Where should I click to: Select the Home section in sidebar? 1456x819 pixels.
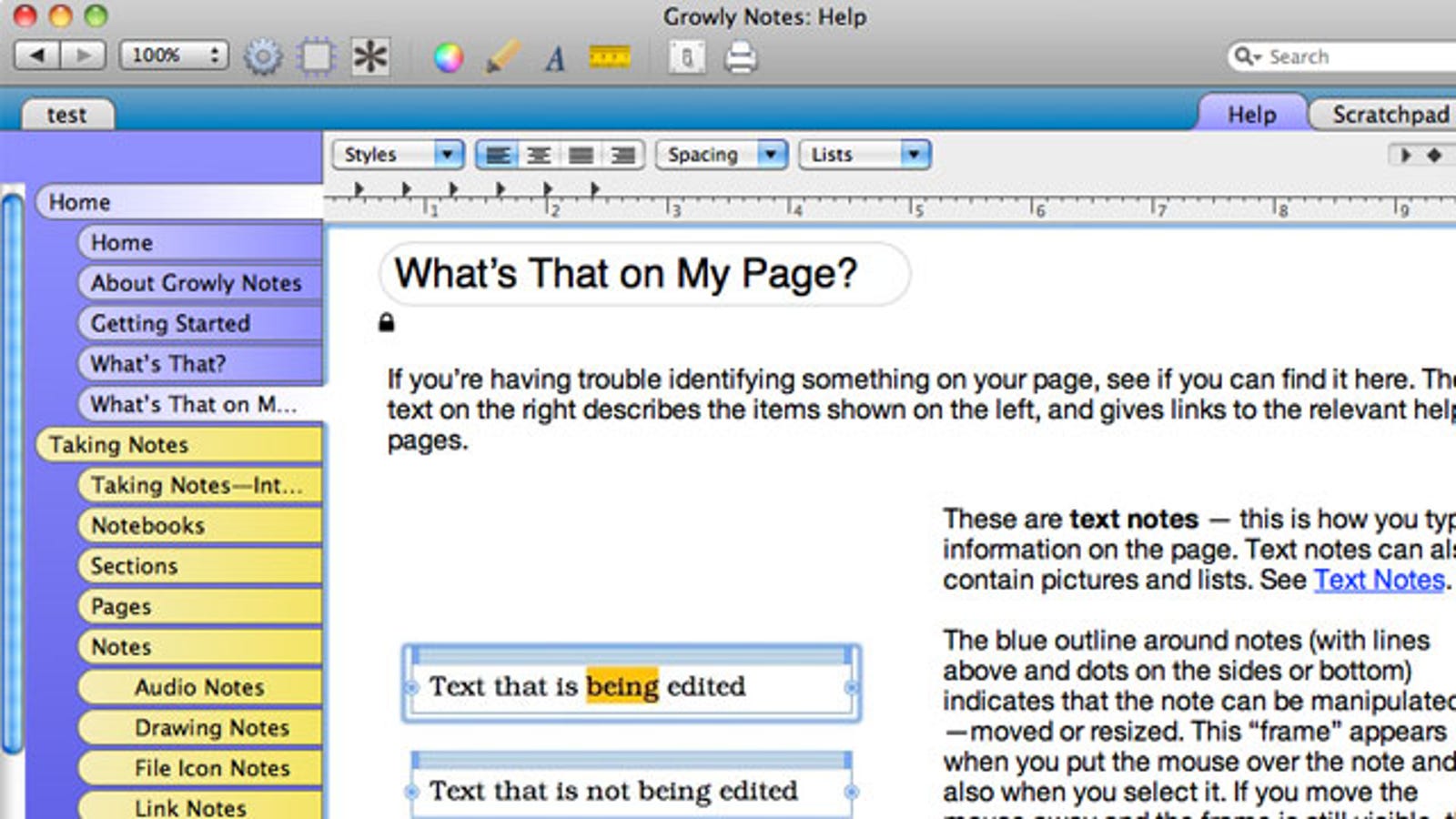click(179, 202)
